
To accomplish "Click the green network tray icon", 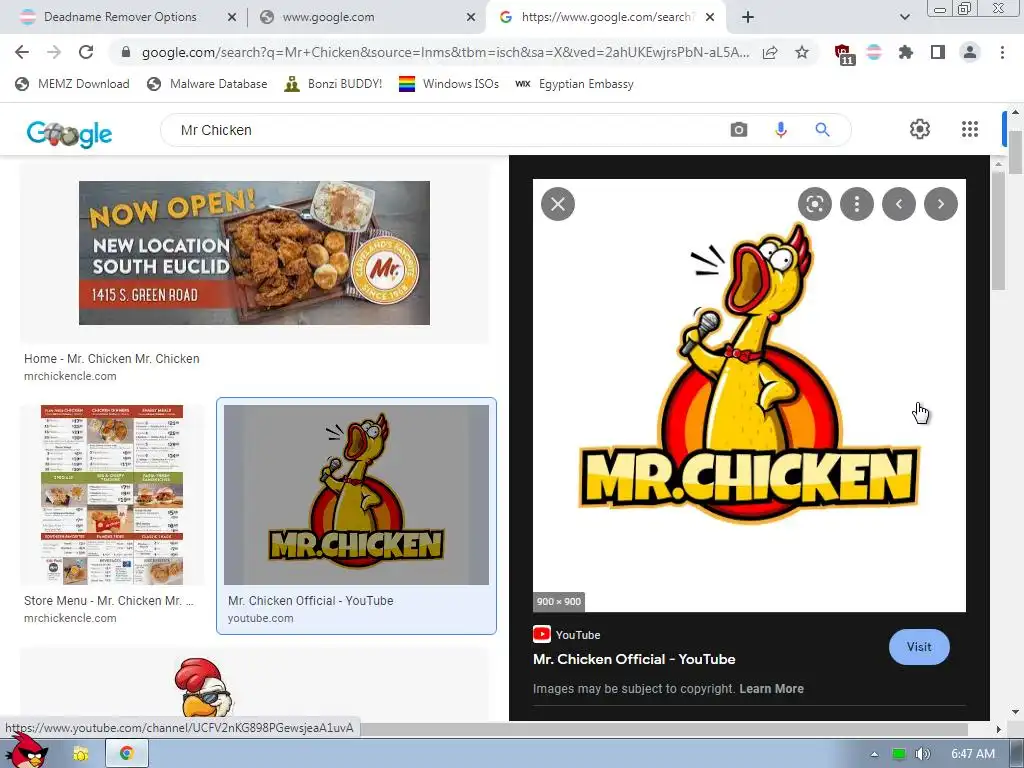I will point(899,754).
